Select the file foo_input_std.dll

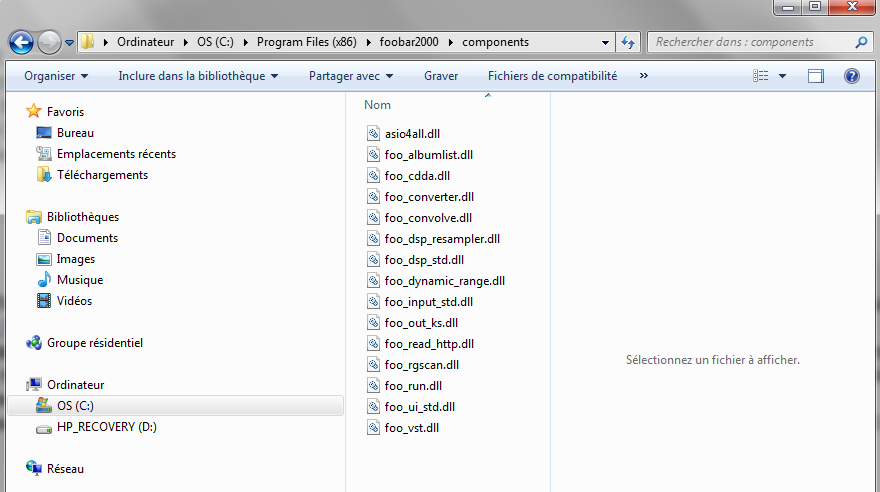pos(429,302)
